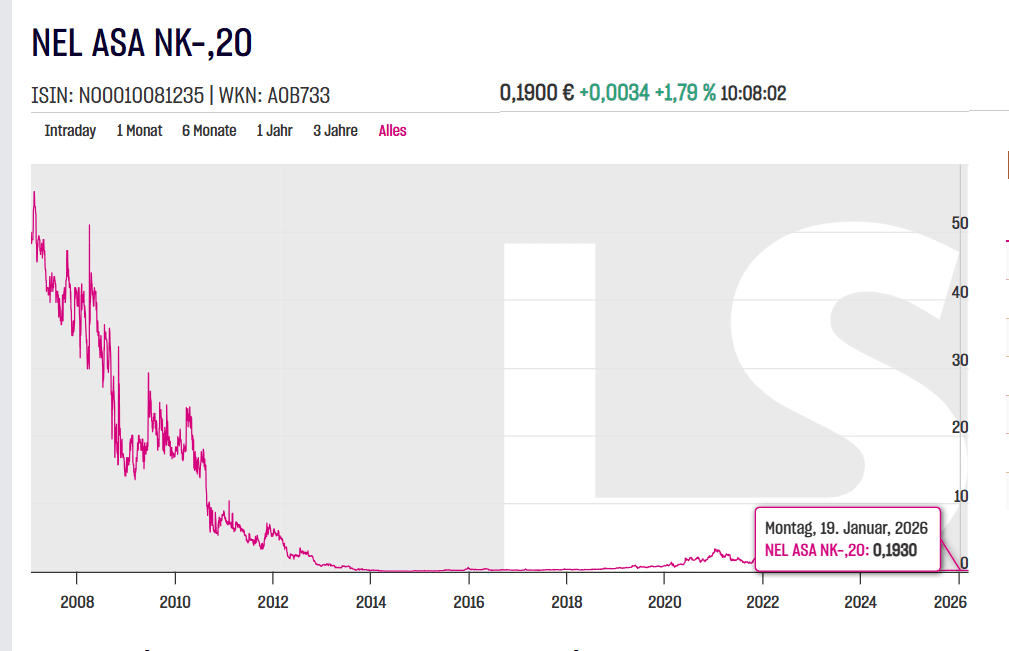Select the Intraday time range

pyautogui.click(x=70, y=131)
